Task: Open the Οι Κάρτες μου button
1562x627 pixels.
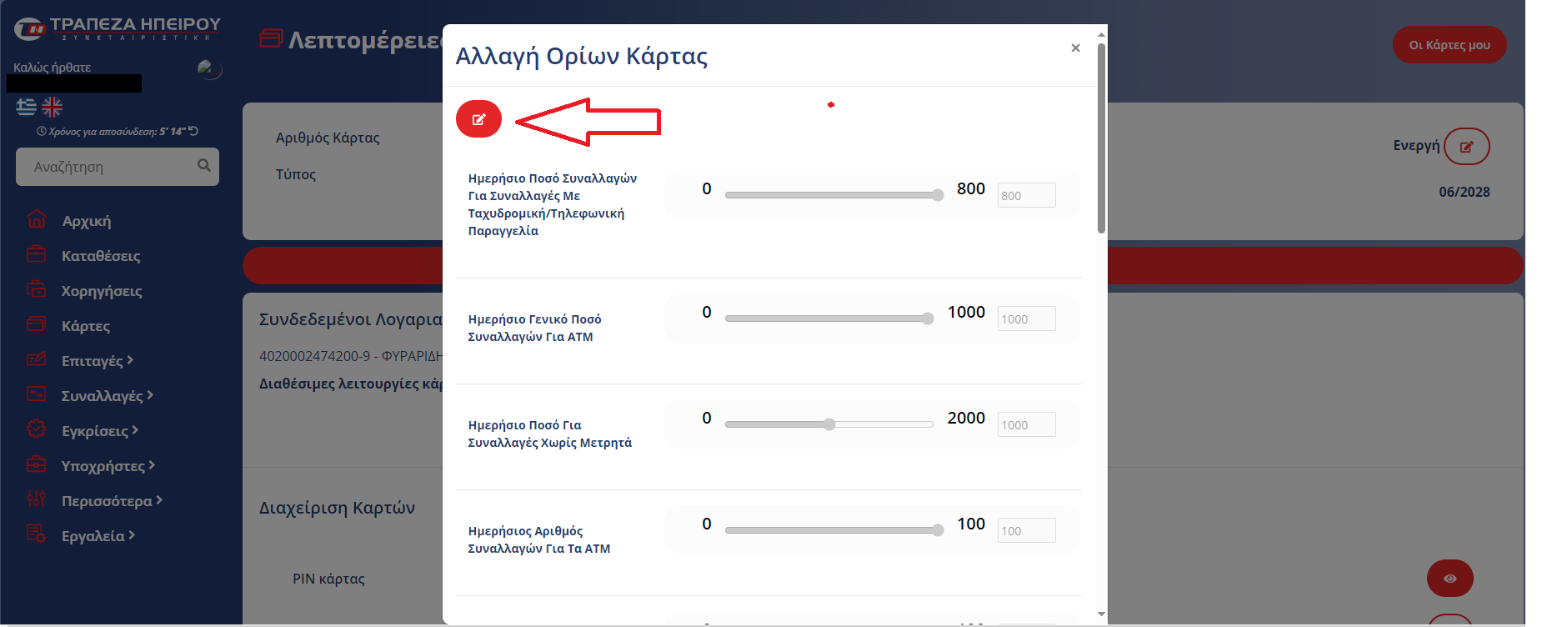Action: pyautogui.click(x=1449, y=45)
